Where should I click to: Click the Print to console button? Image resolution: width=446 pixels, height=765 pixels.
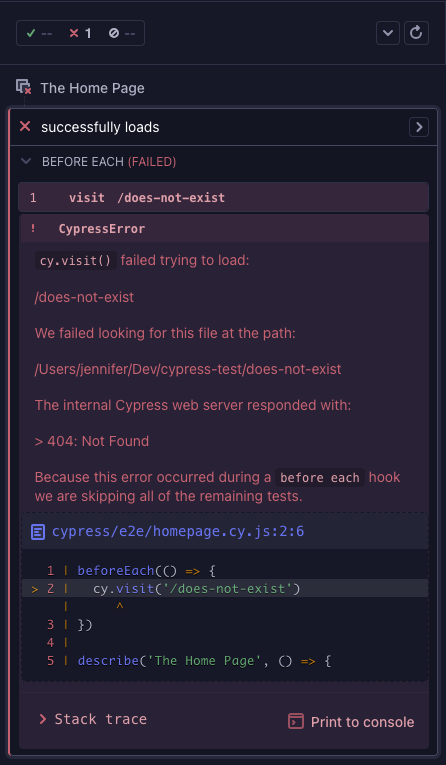(351, 722)
